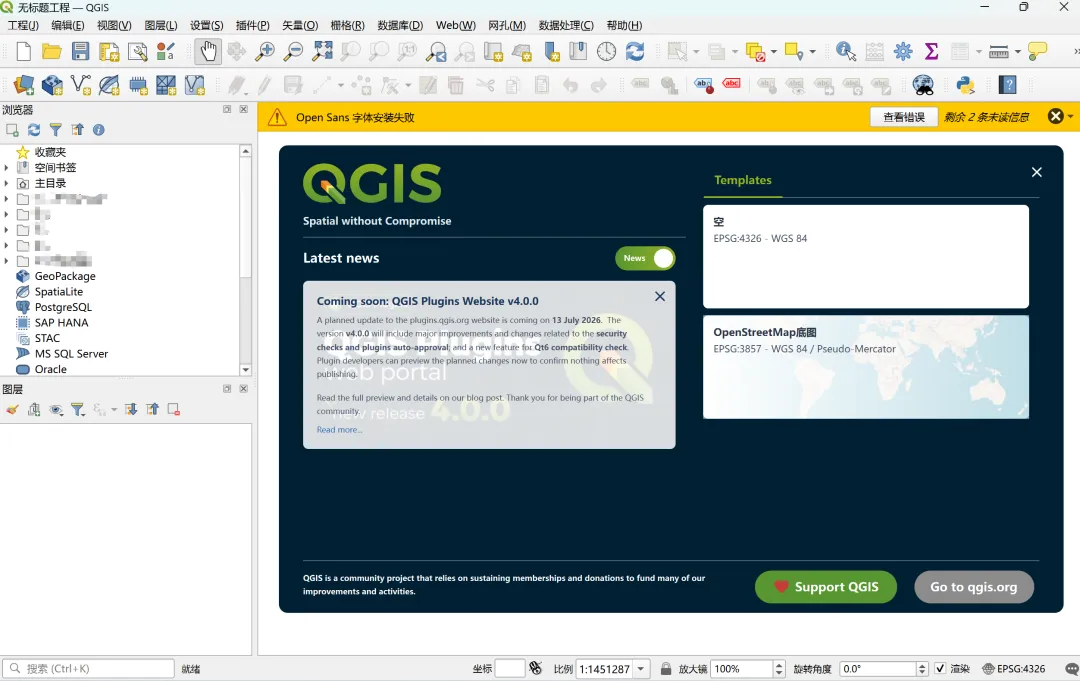Viewport: 1080px width, 681px height.
Task: Open the Statistical Summary sigma icon
Action: point(931,52)
